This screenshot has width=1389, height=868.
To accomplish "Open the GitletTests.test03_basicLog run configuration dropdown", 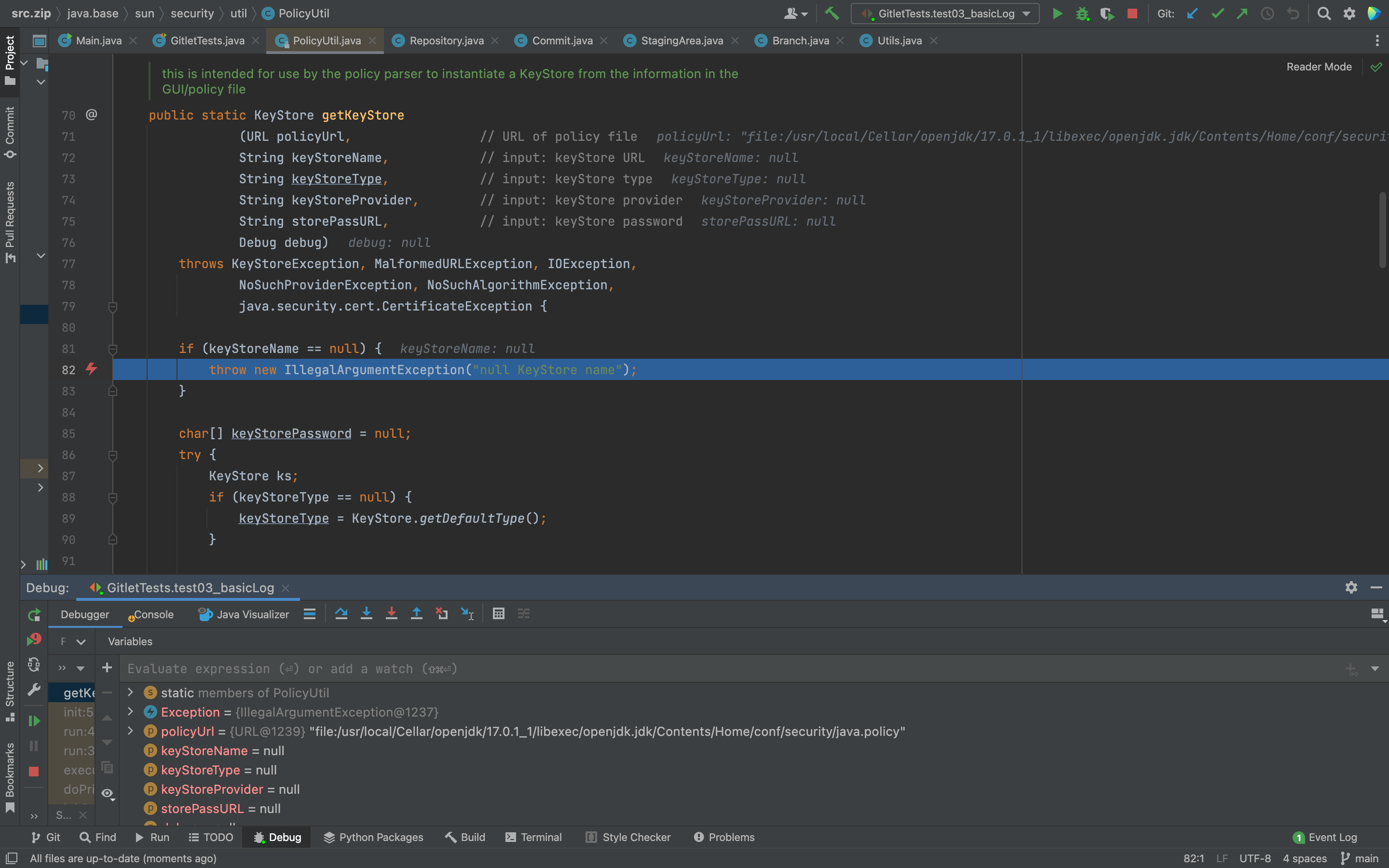I will click(945, 13).
